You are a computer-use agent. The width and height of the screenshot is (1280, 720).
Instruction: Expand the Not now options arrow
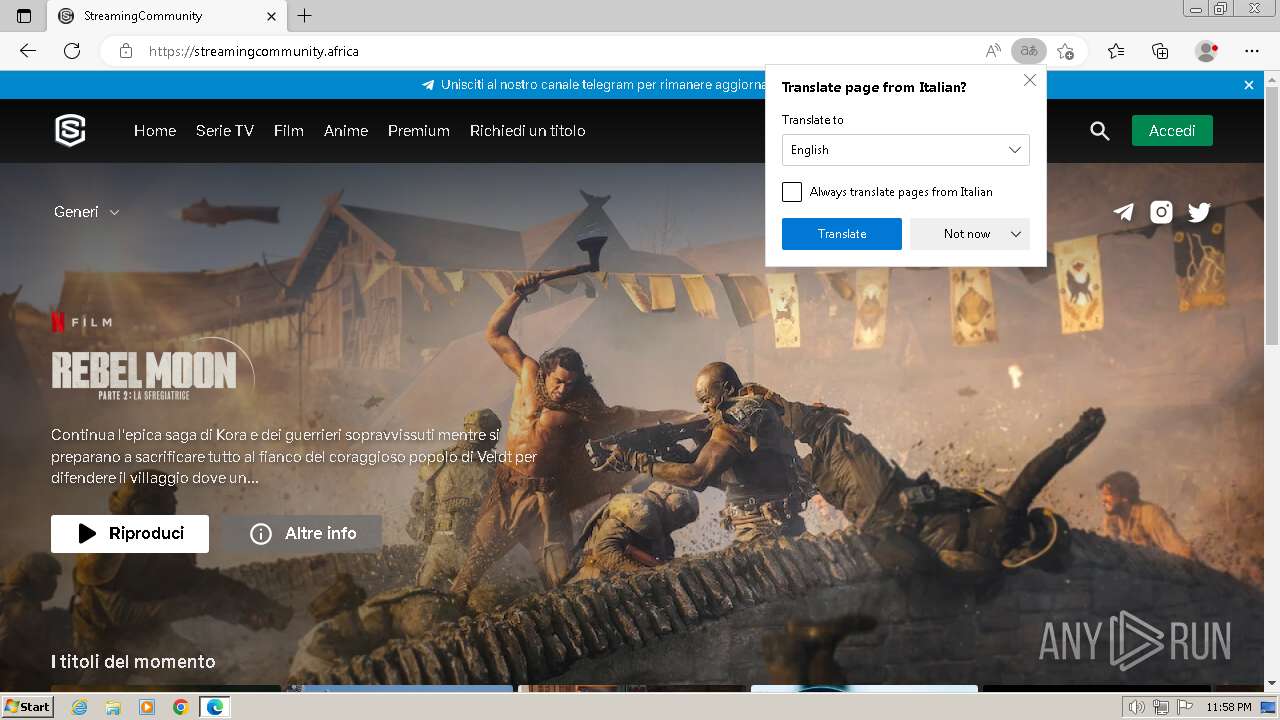tap(1016, 234)
